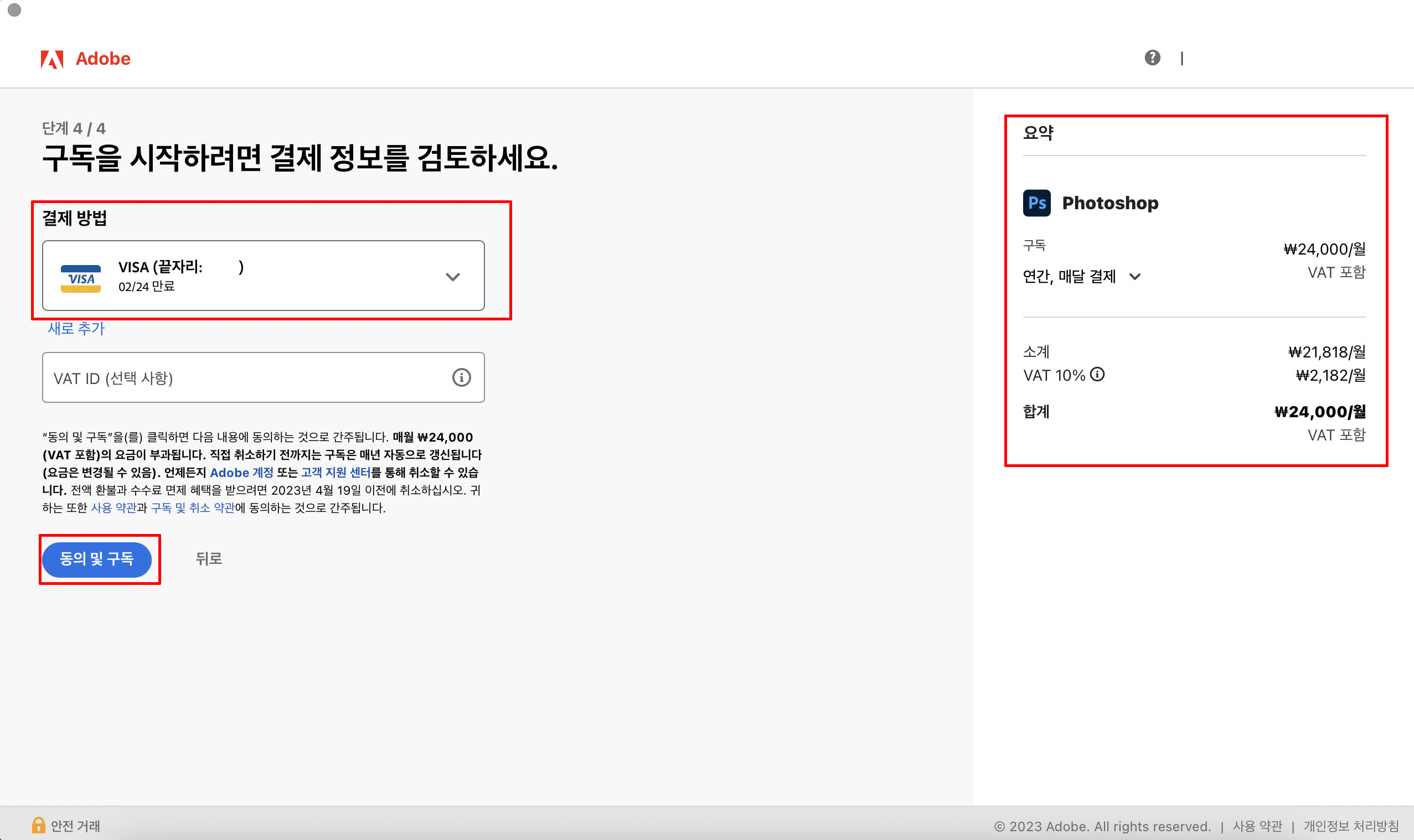
Task: Focus the VAT ID (선택 사항) field
Action: coord(264,377)
